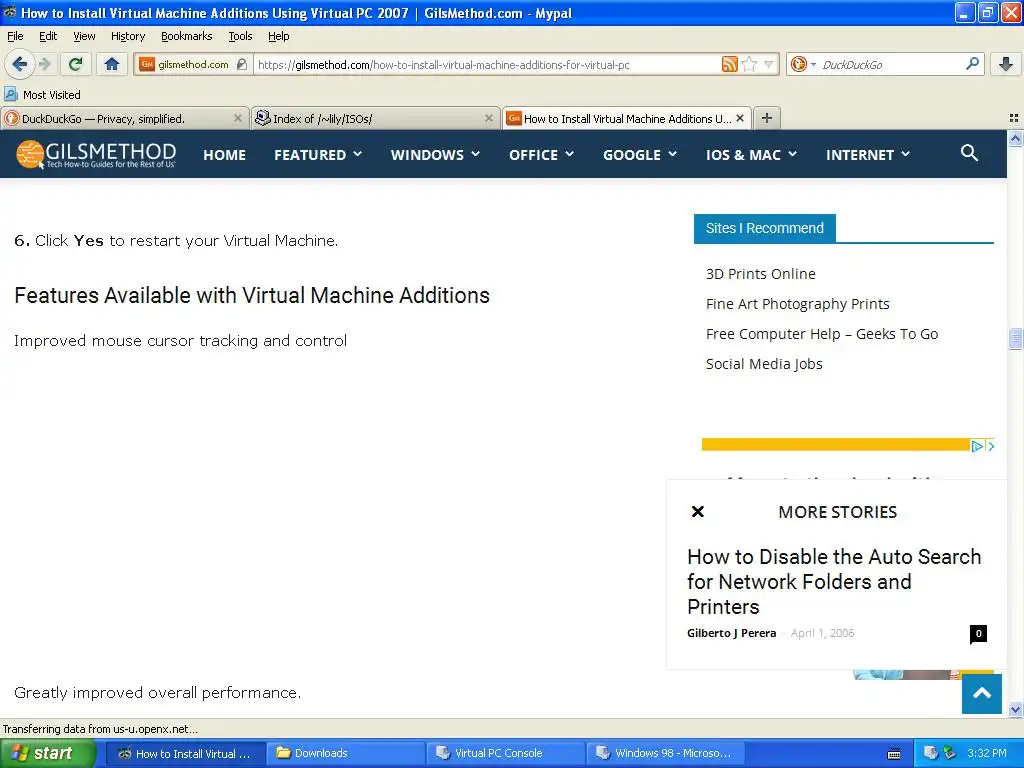Image resolution: width=1024 pixels, height=768 pixels.
Task: Reload the page with the refresh icon
Action: point(76,64)
